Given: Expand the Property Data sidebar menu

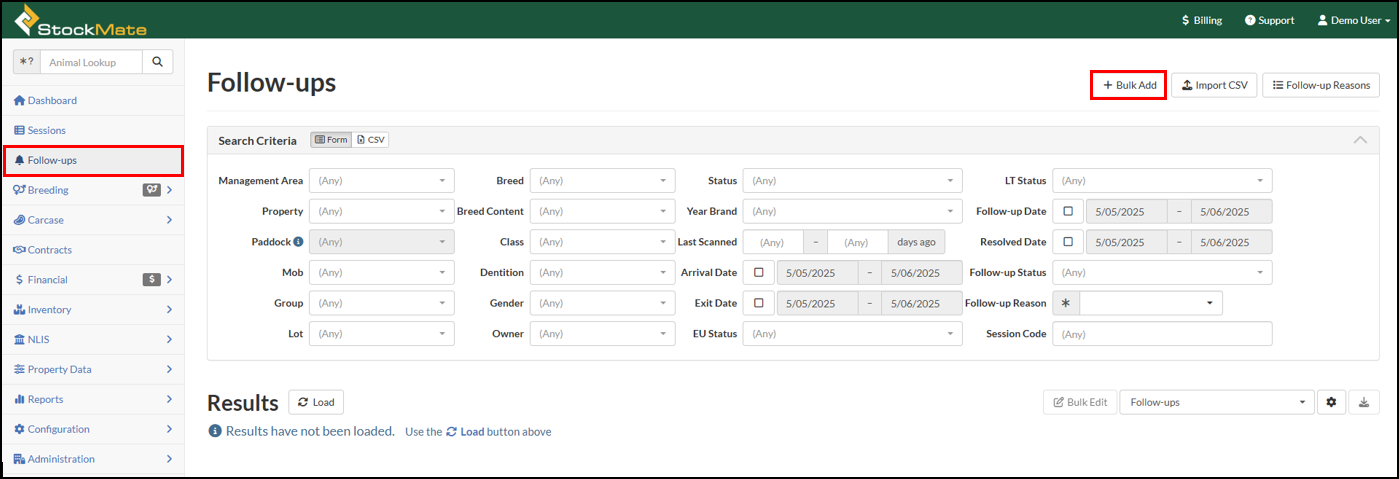Looking at the screenshot, I should [92, 370].
